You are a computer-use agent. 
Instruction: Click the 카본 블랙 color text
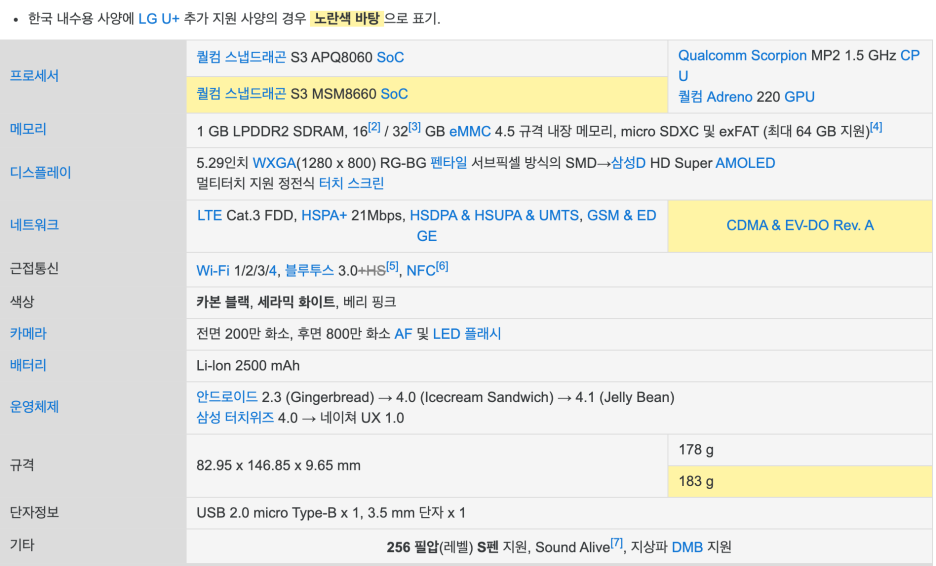pyautogui.click(x=223, y=302)
